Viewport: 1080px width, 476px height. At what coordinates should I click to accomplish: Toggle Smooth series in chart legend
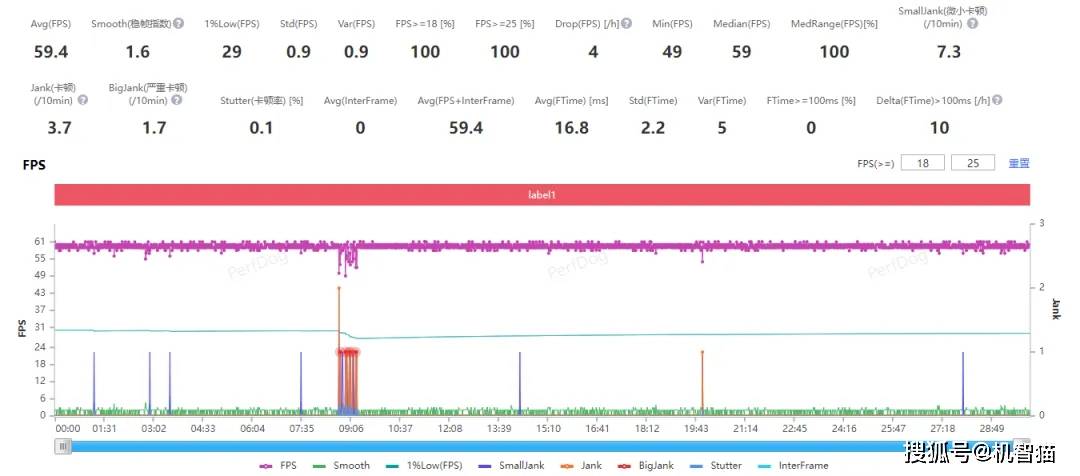pos(342,466)
